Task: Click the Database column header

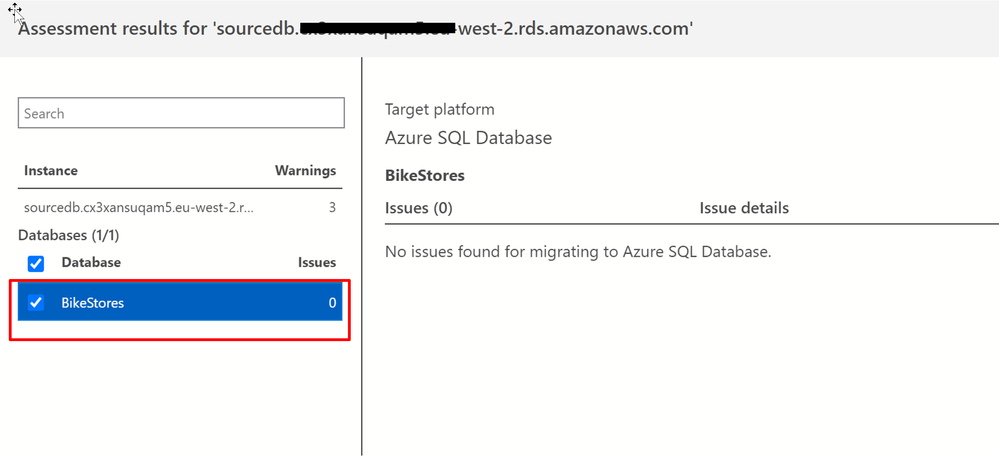Action: coord(91,263)
